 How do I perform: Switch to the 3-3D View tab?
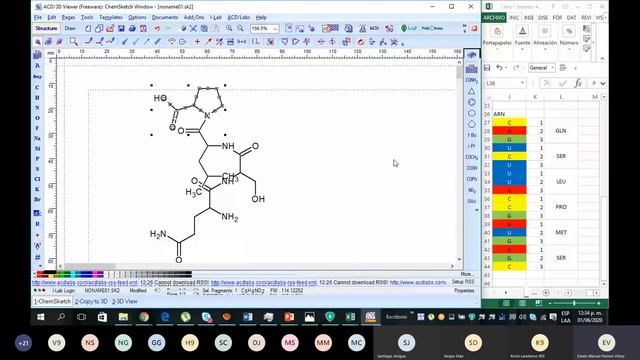pyautogui.click(x=124, y=302)
